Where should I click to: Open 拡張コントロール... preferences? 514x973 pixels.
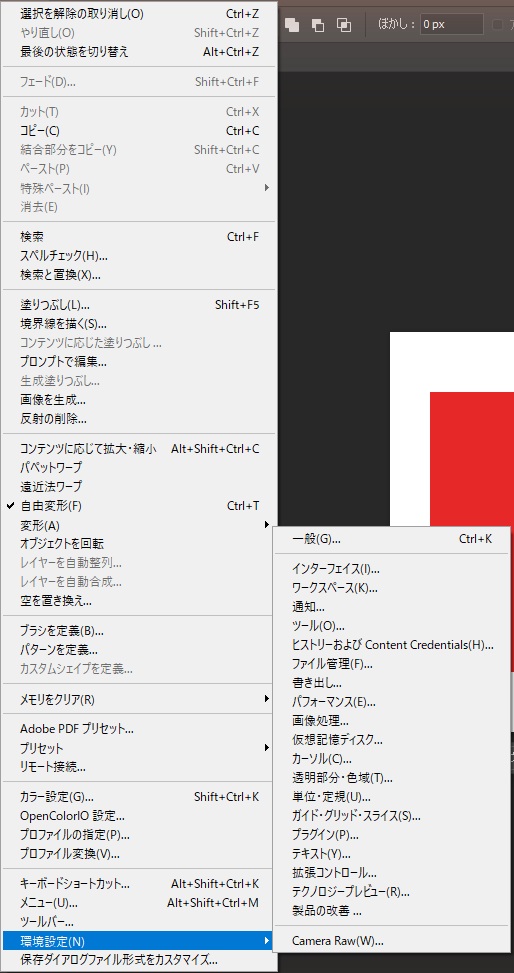point(392,873)
